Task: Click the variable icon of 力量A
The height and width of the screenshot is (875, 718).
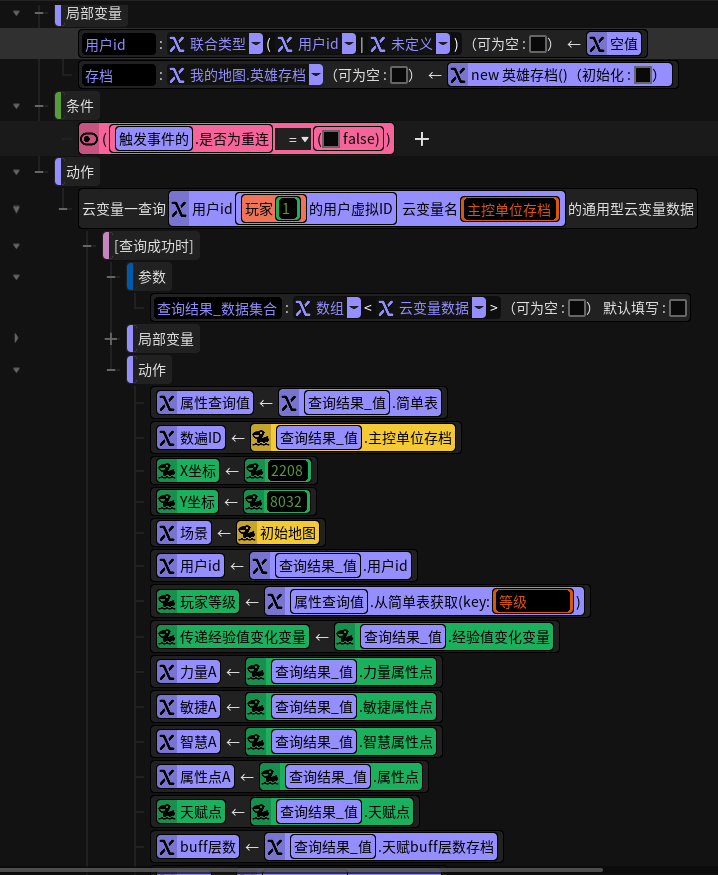Action: click(x=167, y=672)
